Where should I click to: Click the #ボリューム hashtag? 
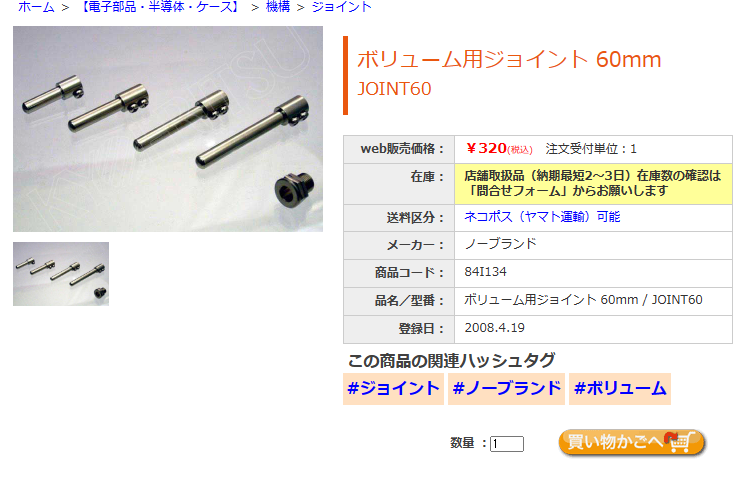[620, 388]
